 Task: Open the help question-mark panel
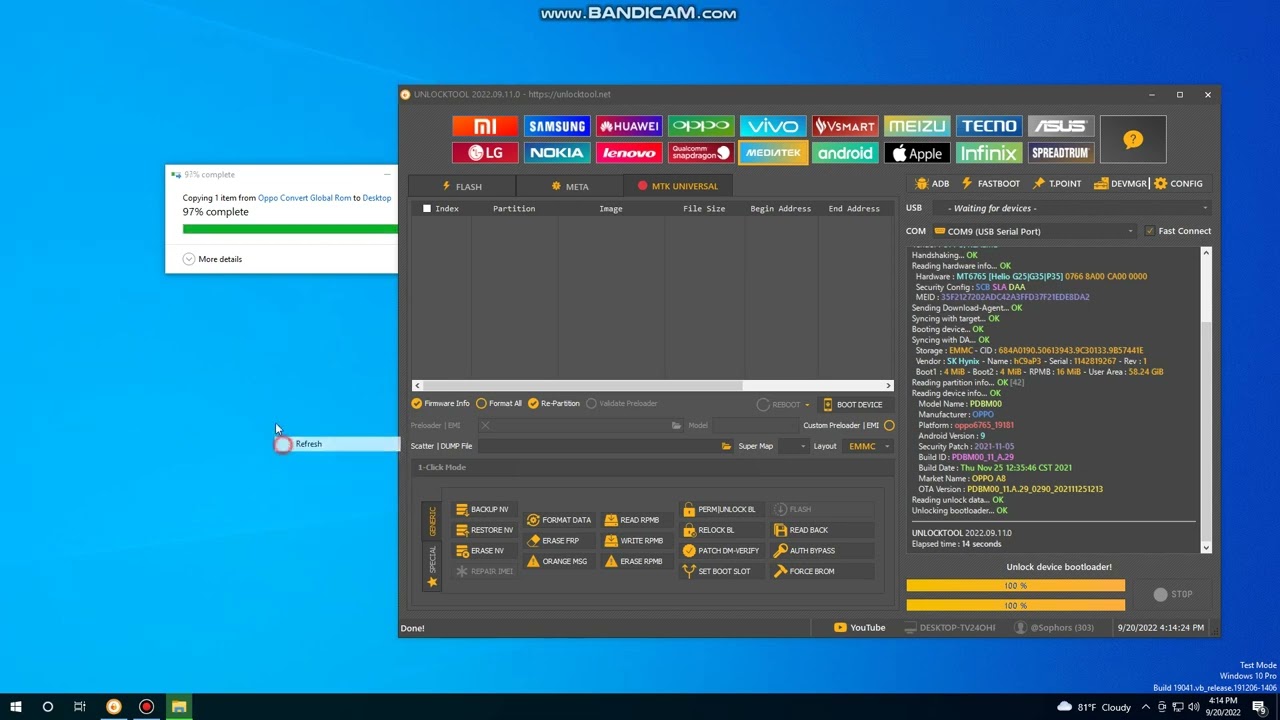tap(1133, 140)
